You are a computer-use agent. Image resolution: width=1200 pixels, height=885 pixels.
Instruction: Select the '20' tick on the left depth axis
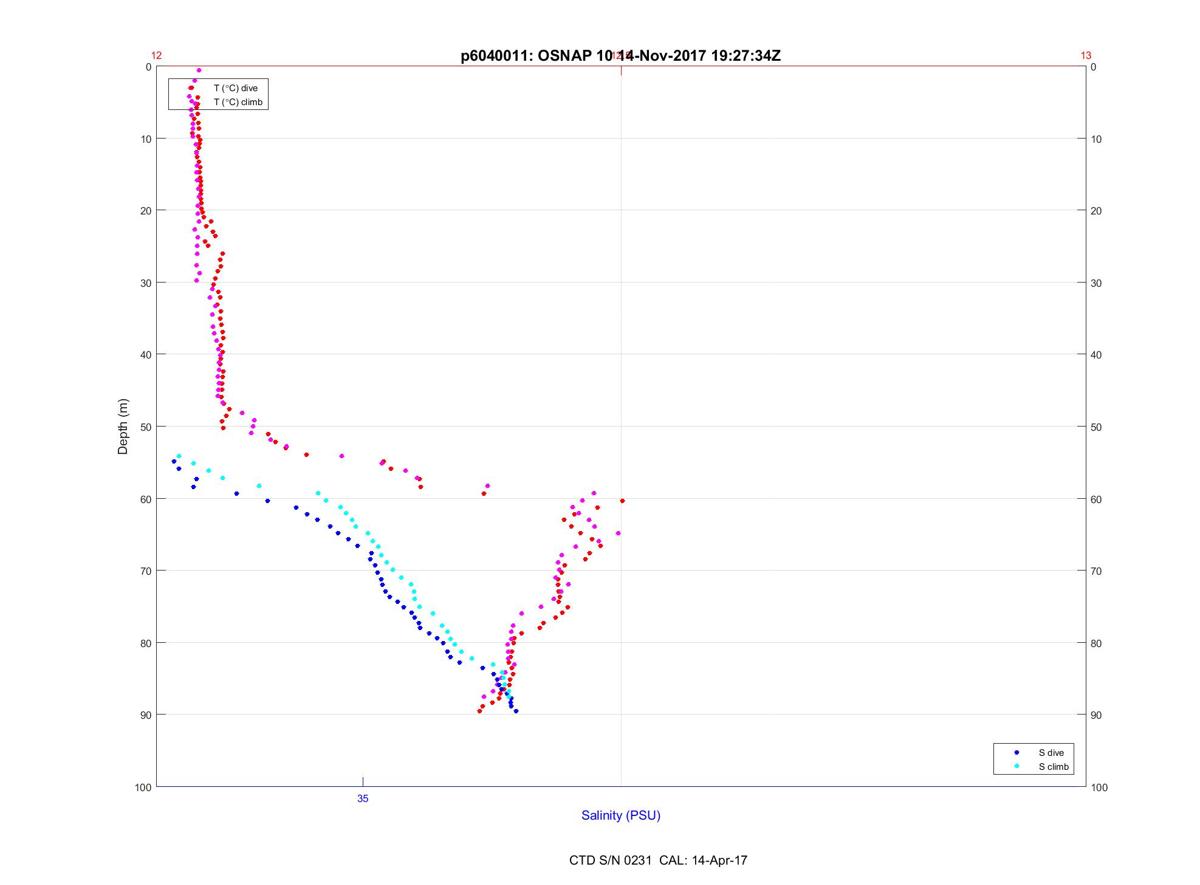pyautogui.click(x=145, y=211)
